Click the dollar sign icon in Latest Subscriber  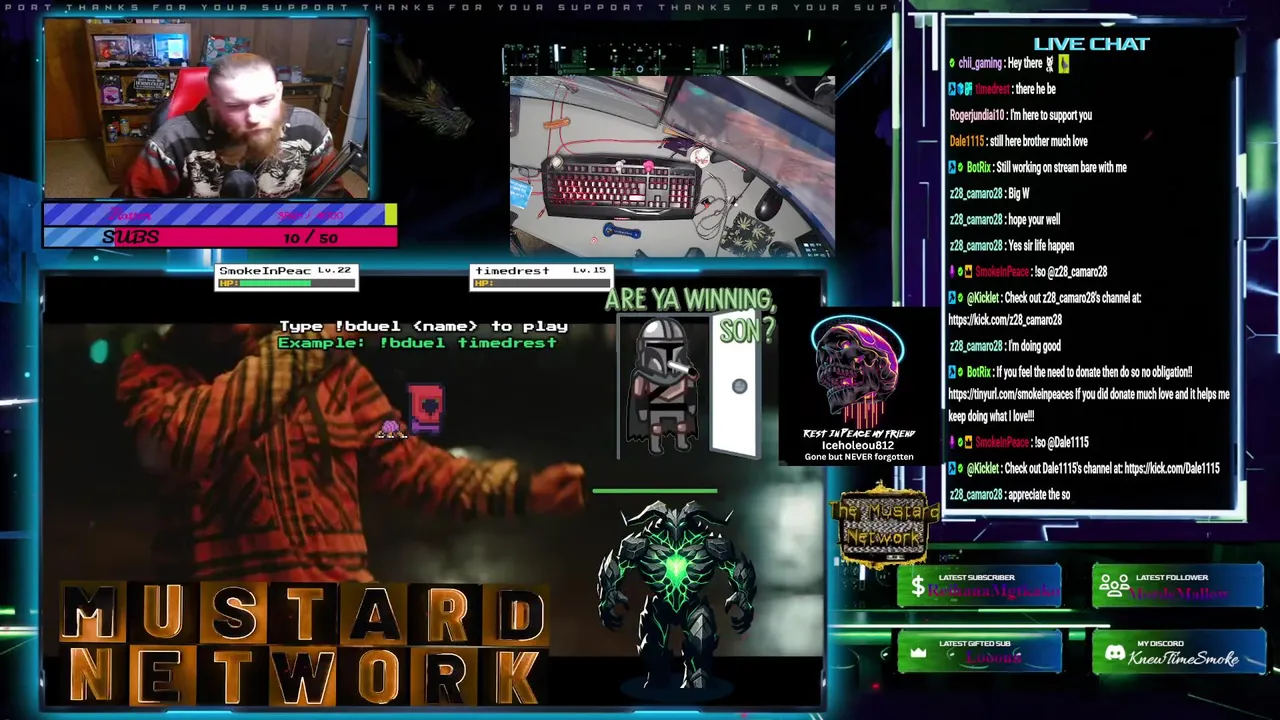pyautogui.click(x=917, y=587)
